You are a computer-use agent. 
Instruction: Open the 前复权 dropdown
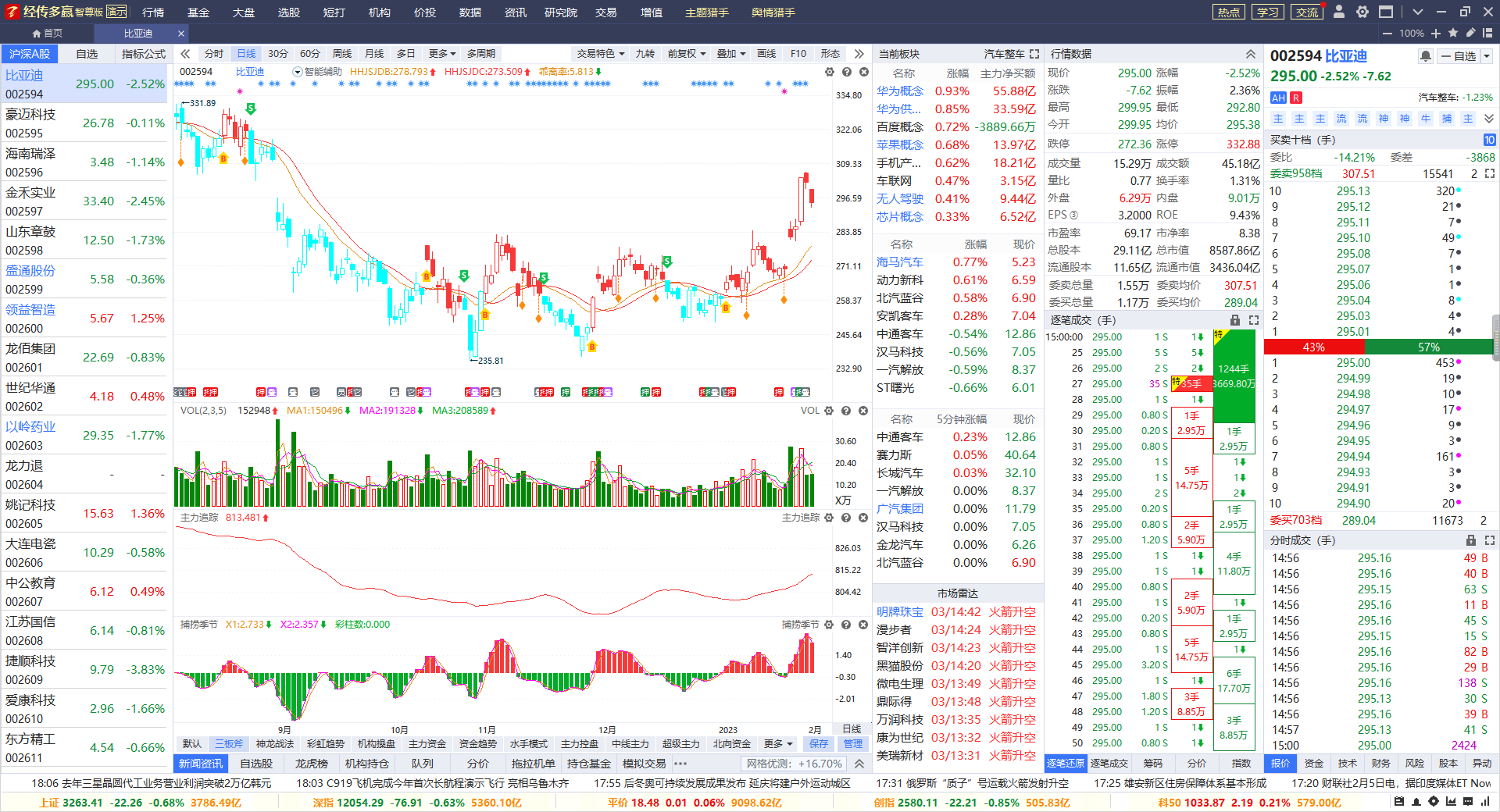(x=687, y=54)
